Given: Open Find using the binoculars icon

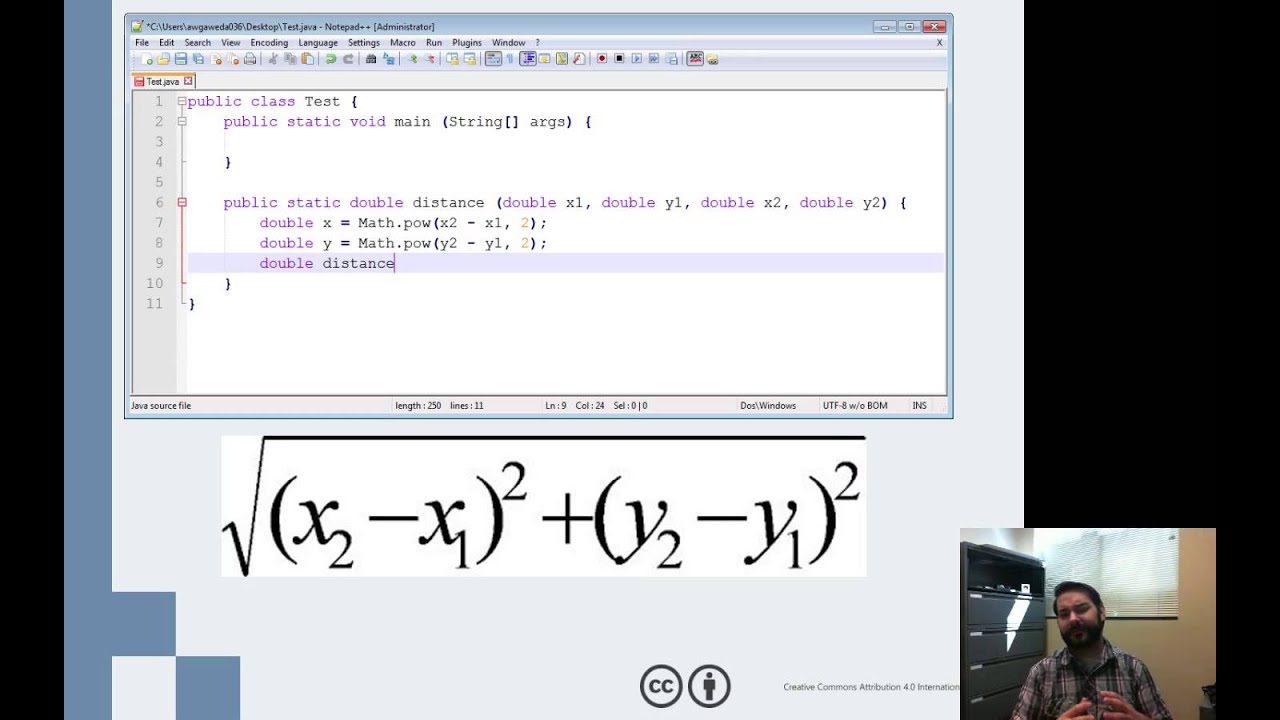Looking at the screenshot, I should click(x=370, y=59).
